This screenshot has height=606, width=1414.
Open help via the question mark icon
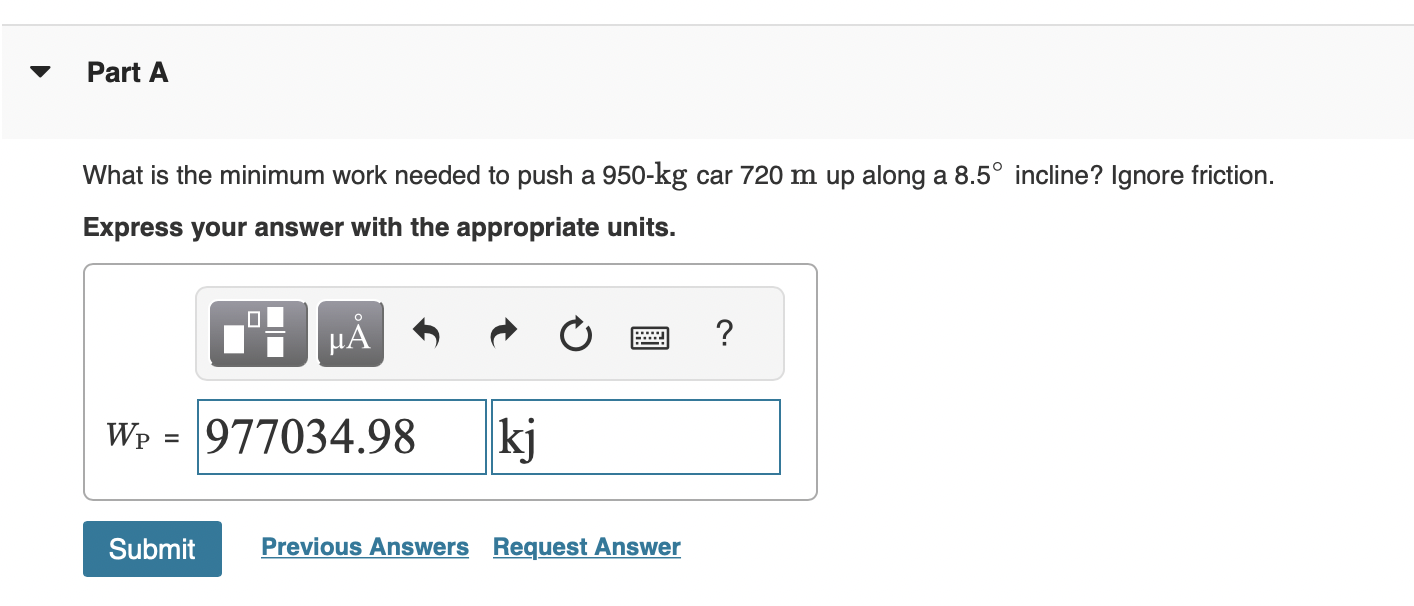tap(724, 334)
